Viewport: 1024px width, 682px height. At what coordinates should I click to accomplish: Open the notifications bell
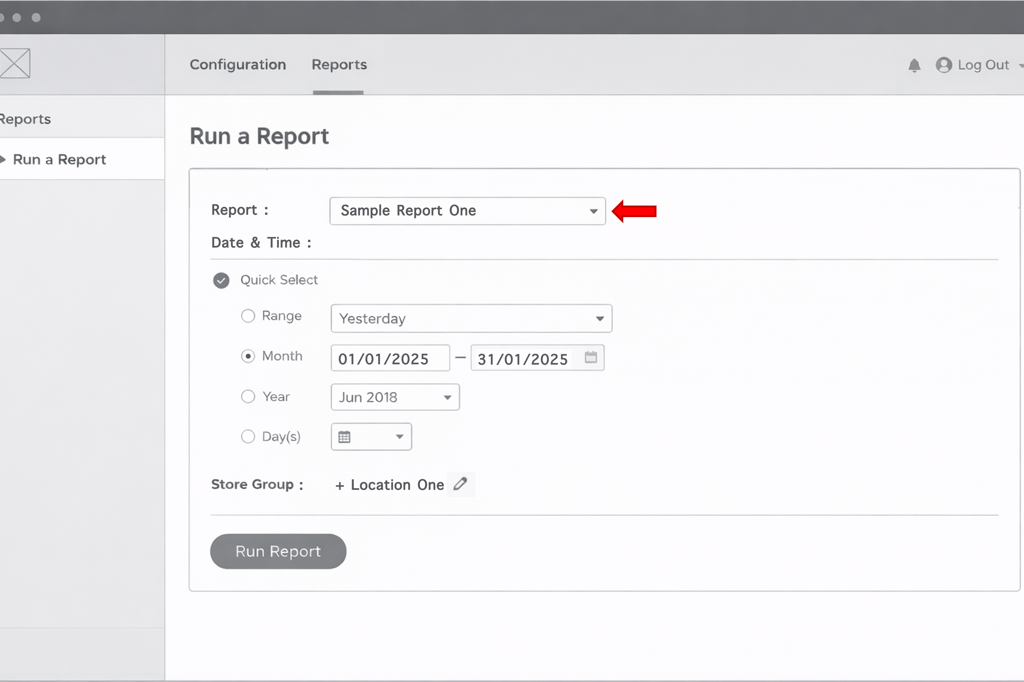pos(914,65)
